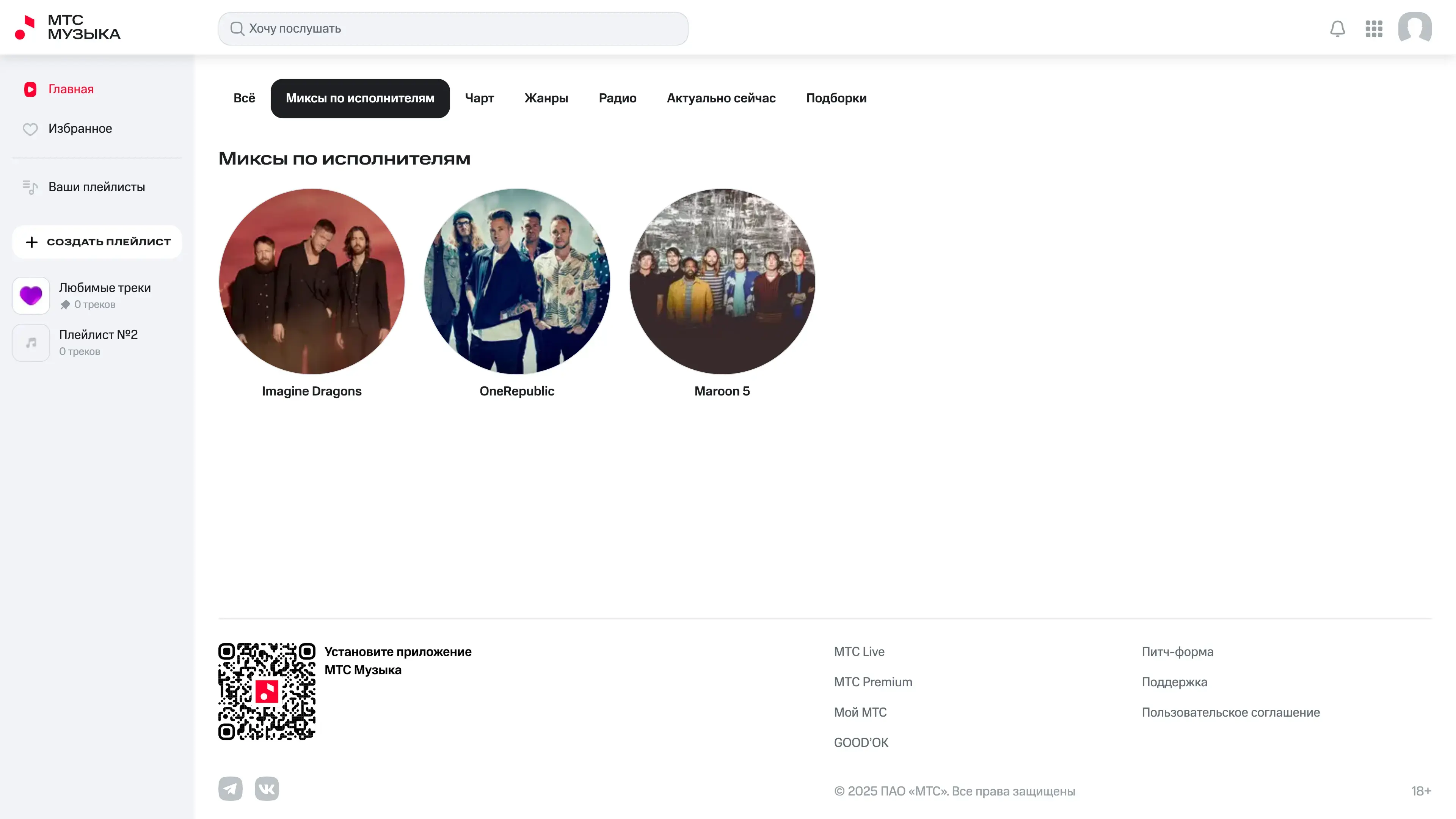Open the VK social link icon

pyautogui.click(x=267, y=789)
